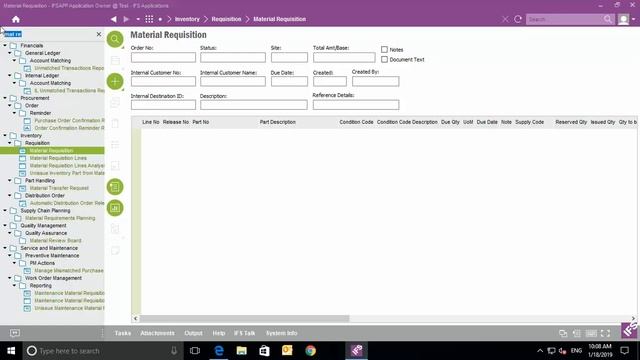640x360 pixels.
Task: Enable the Document Text checkbox
Action: (x=384, y=60)
